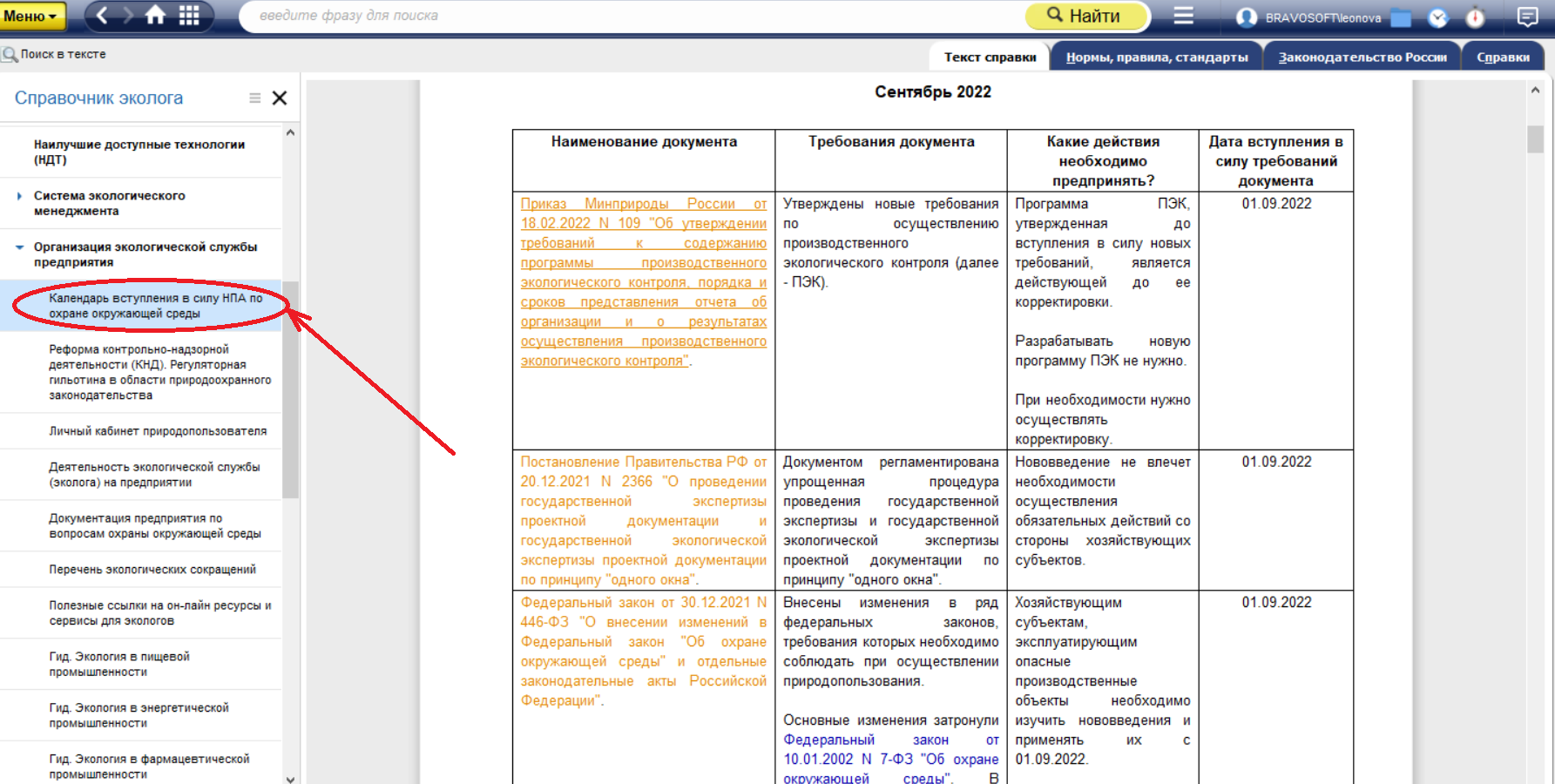
Task: Open Поиск в тексте search
Action: click(x=54, y=54)
